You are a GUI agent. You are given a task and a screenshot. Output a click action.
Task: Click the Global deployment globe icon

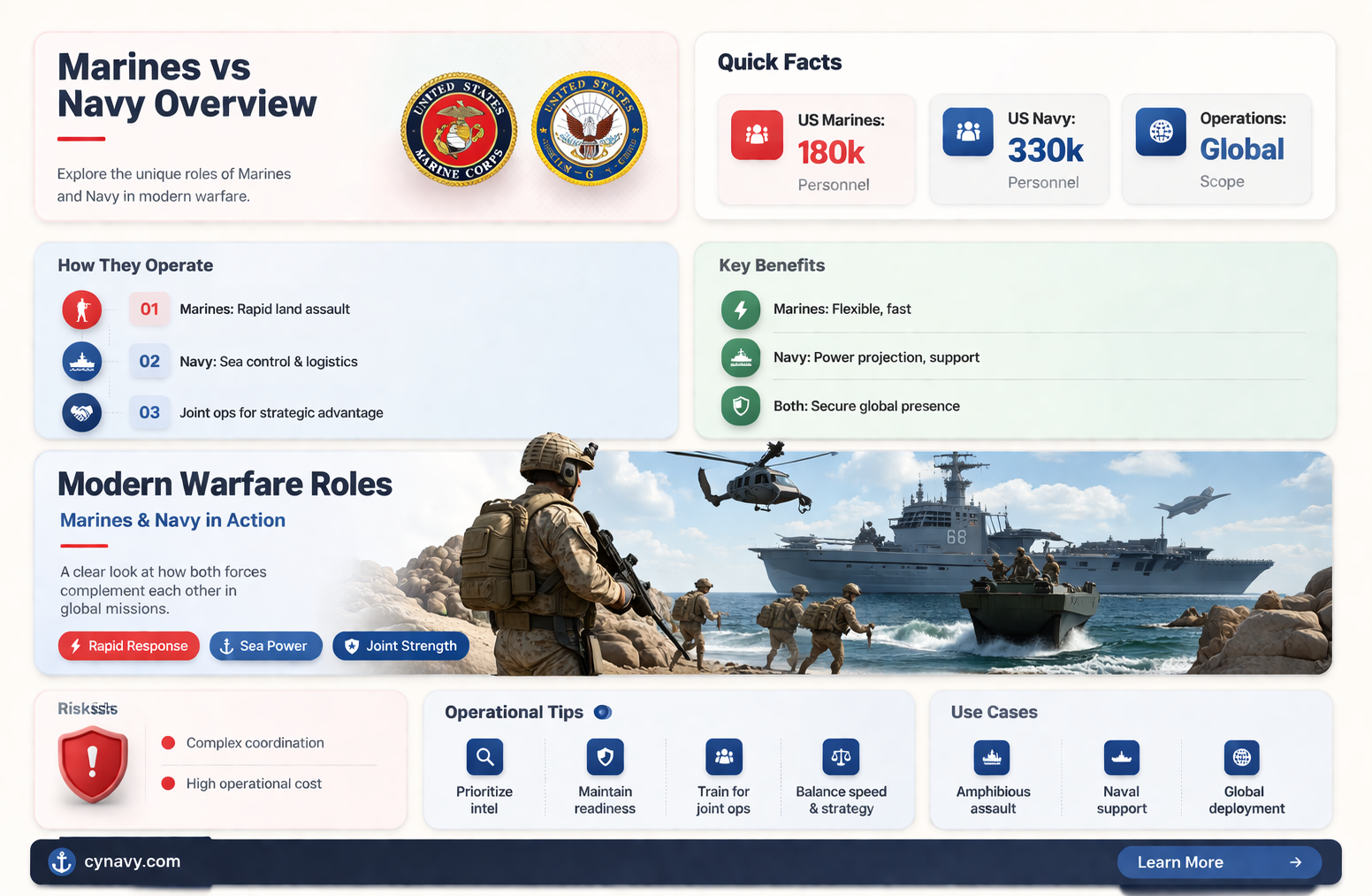point(1242,757)
